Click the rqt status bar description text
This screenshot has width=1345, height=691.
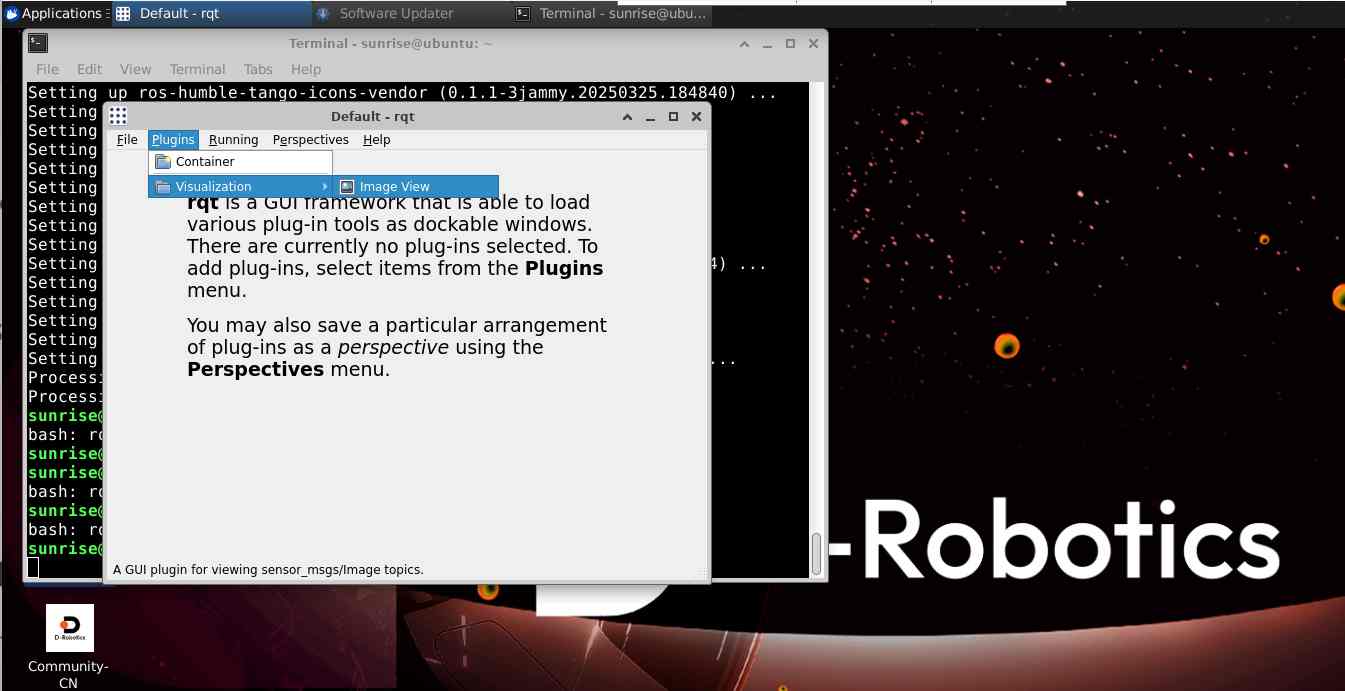pyautogui.click(x=268, y=570)
